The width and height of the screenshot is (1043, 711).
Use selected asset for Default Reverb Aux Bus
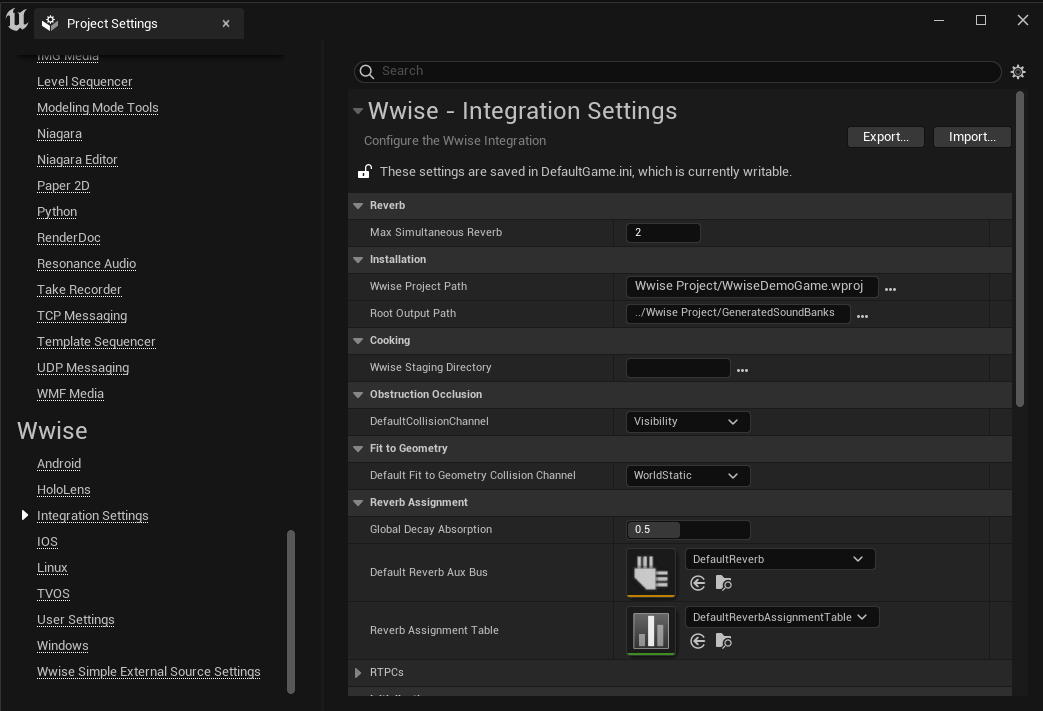click(x=698, y=583)
